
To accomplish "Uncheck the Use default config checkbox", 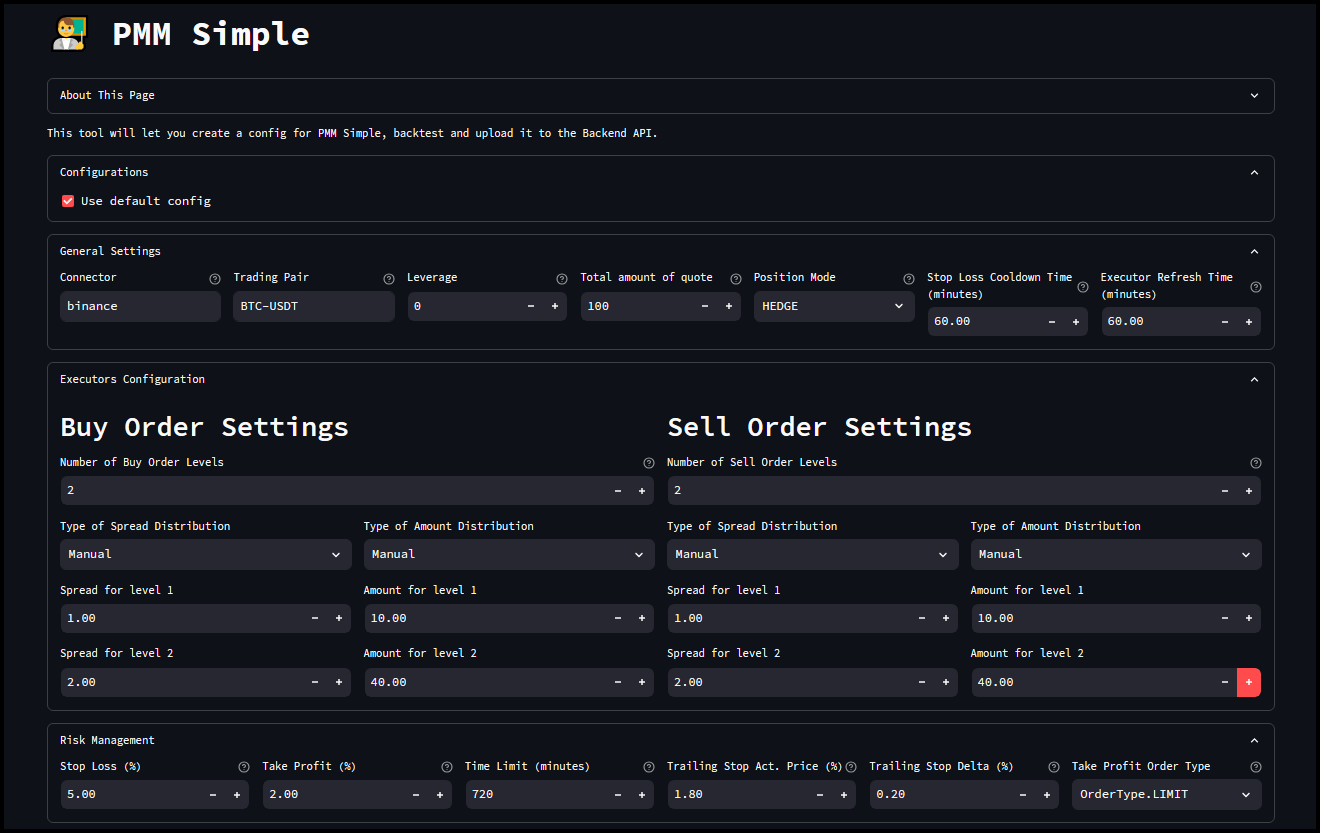I will click(67, 200).
